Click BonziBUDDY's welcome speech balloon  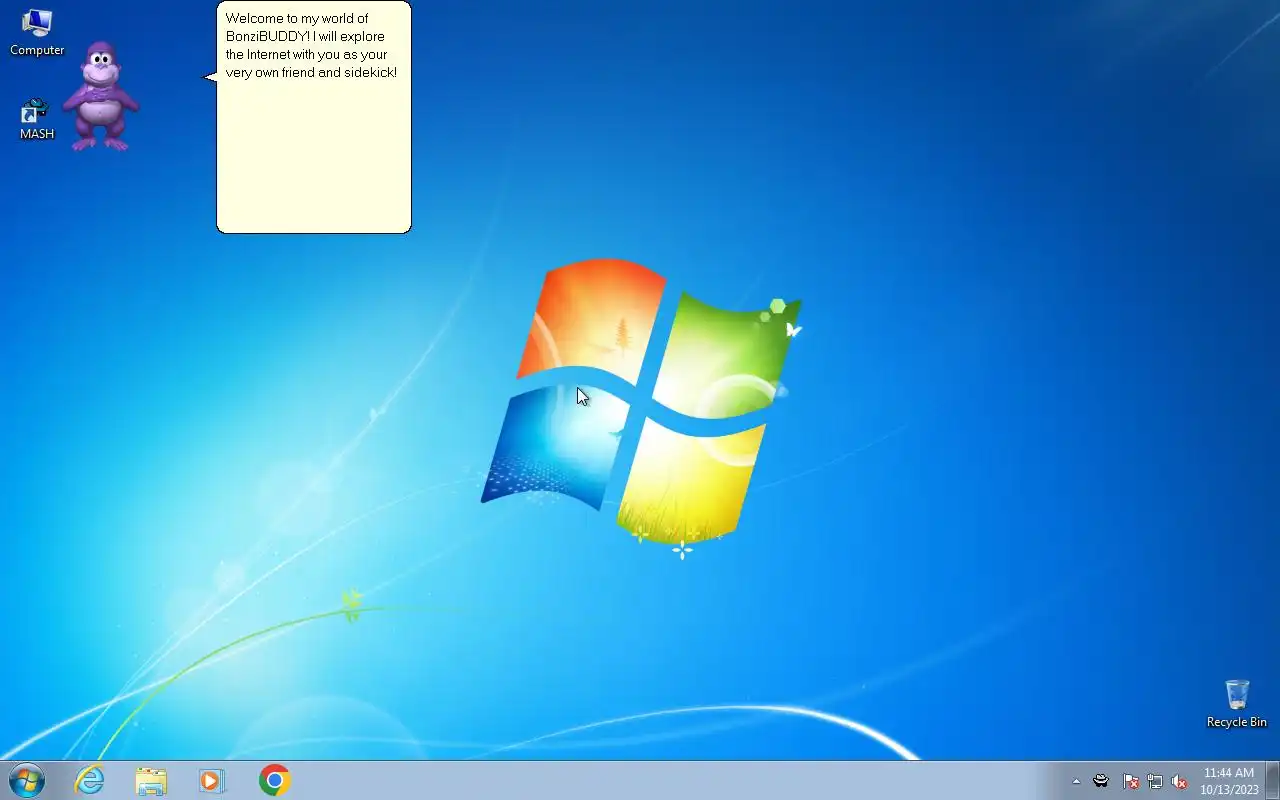tap(313, 117)
